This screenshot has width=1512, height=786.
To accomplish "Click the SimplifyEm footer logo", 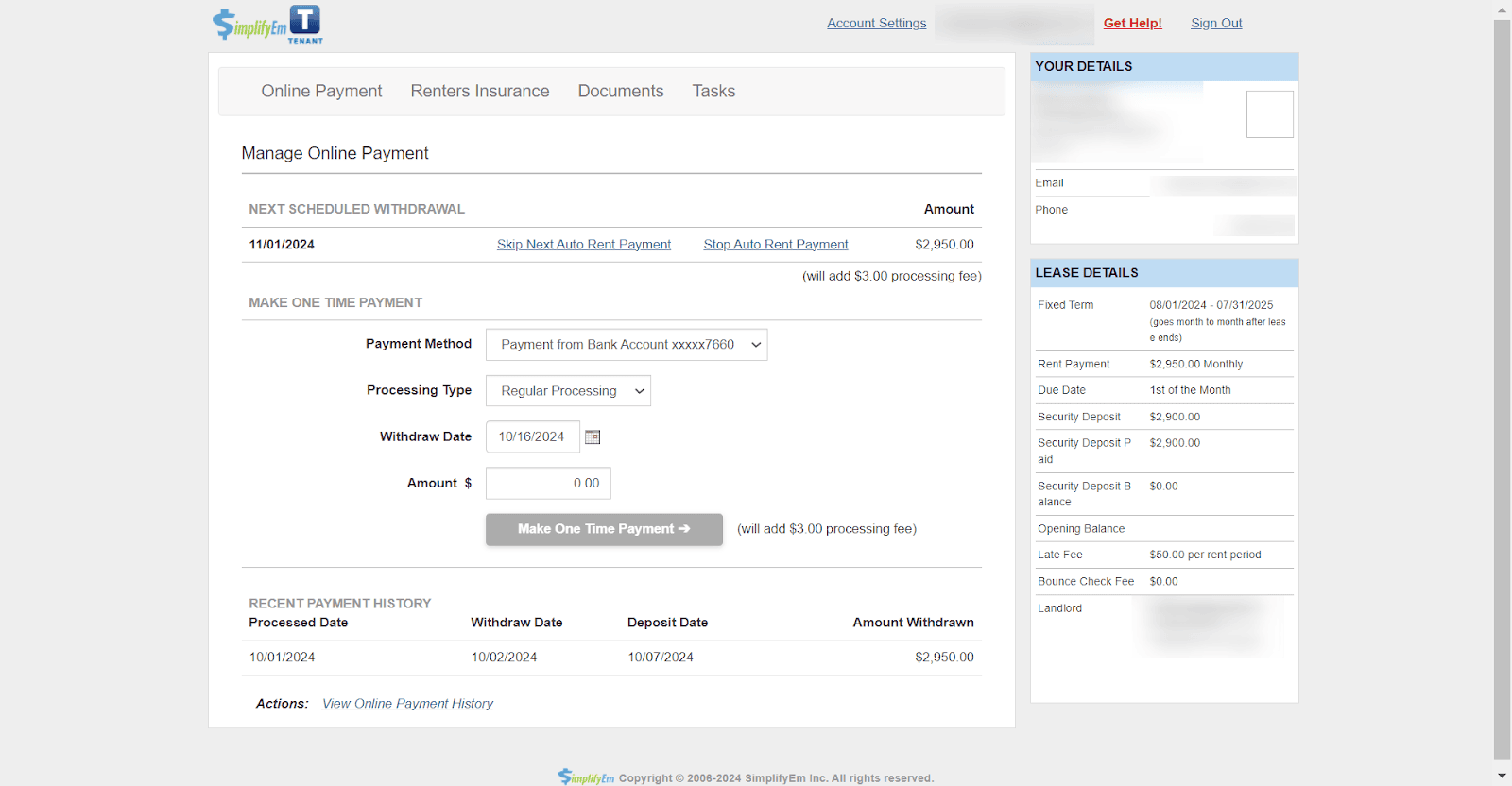I will [586, 777].
